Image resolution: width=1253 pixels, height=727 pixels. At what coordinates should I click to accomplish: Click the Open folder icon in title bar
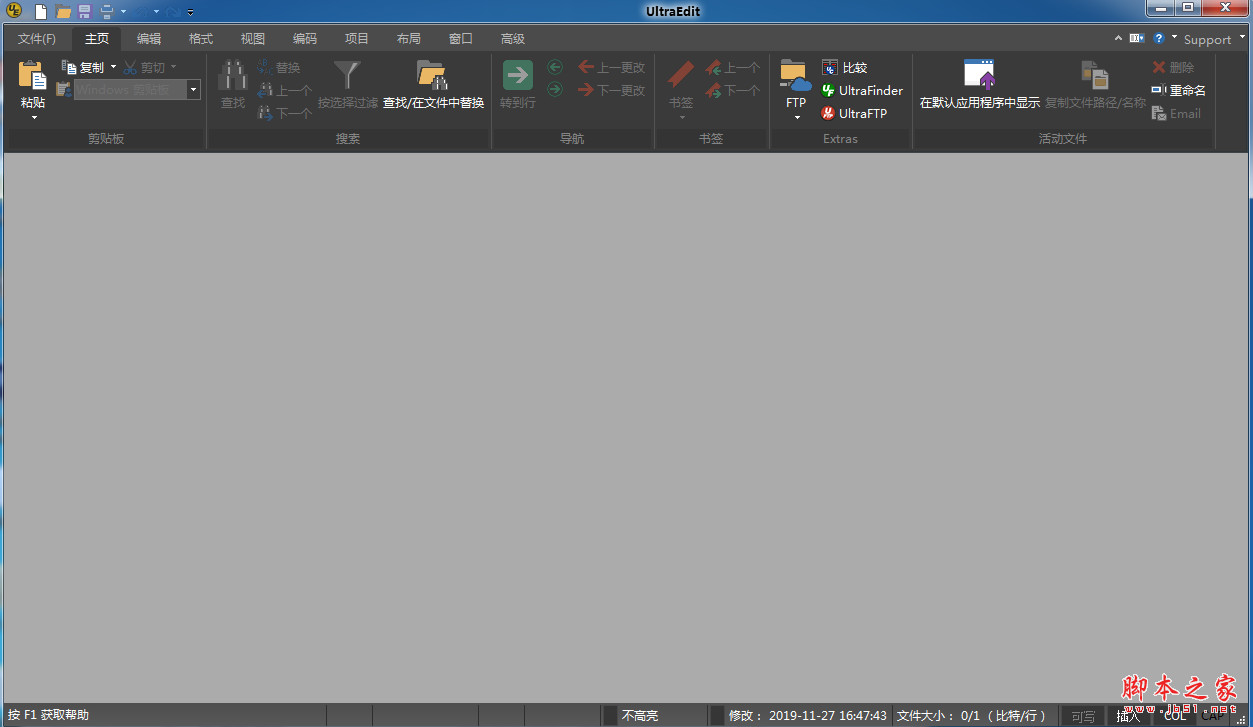coord(63,12)
